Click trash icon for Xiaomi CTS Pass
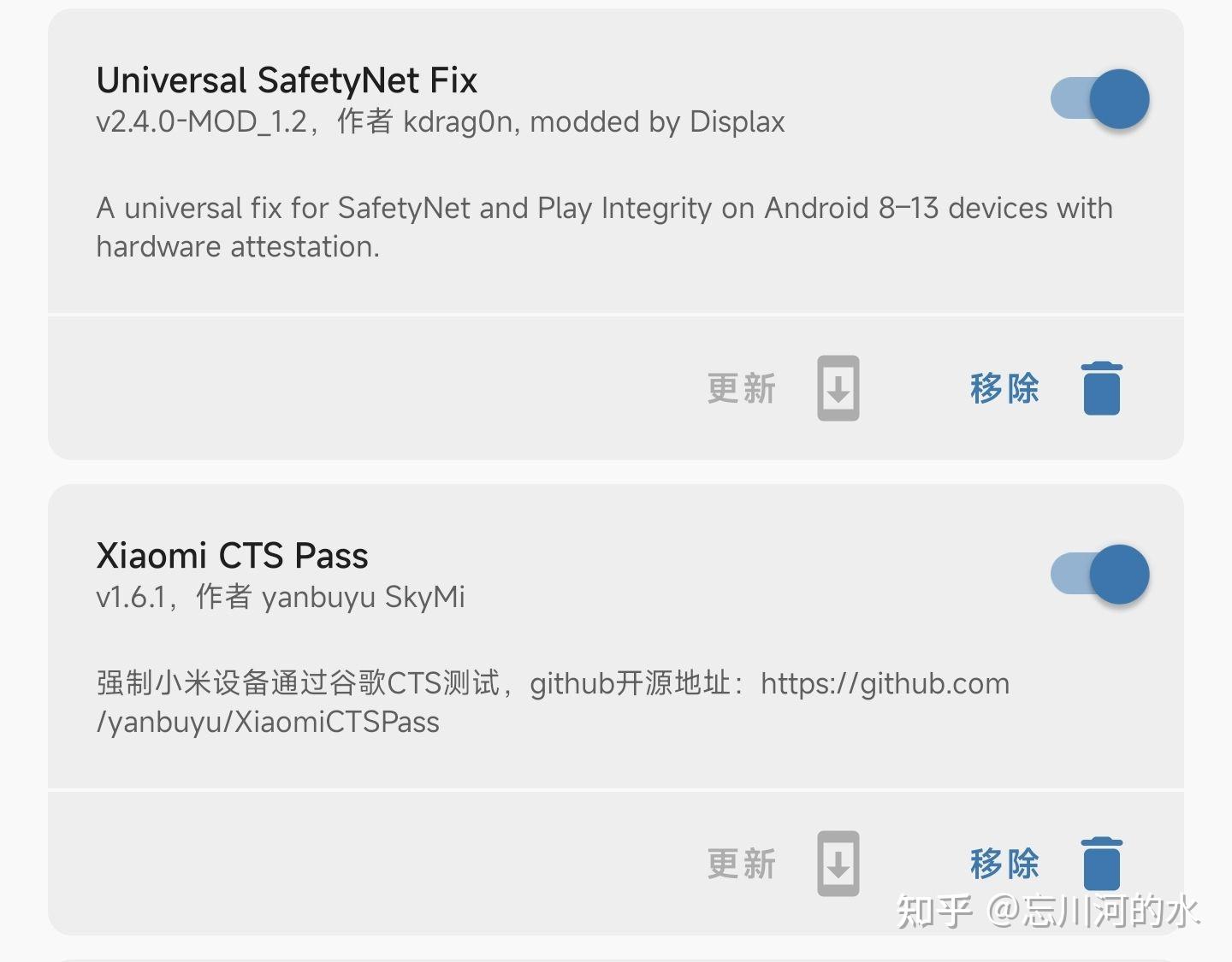1232x962 pixels. (x=1102, y=864)
